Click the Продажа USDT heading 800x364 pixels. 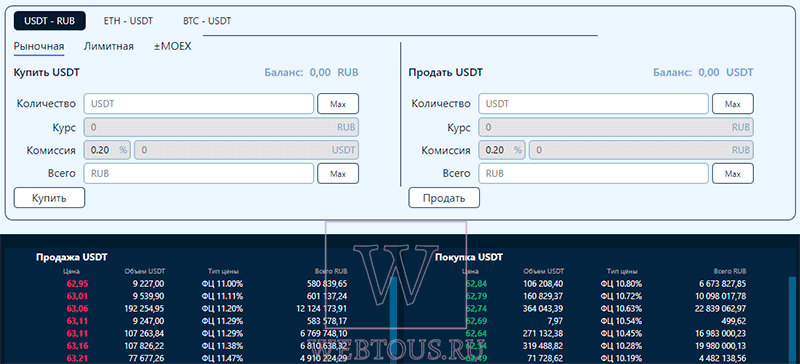tap(71, 257)
